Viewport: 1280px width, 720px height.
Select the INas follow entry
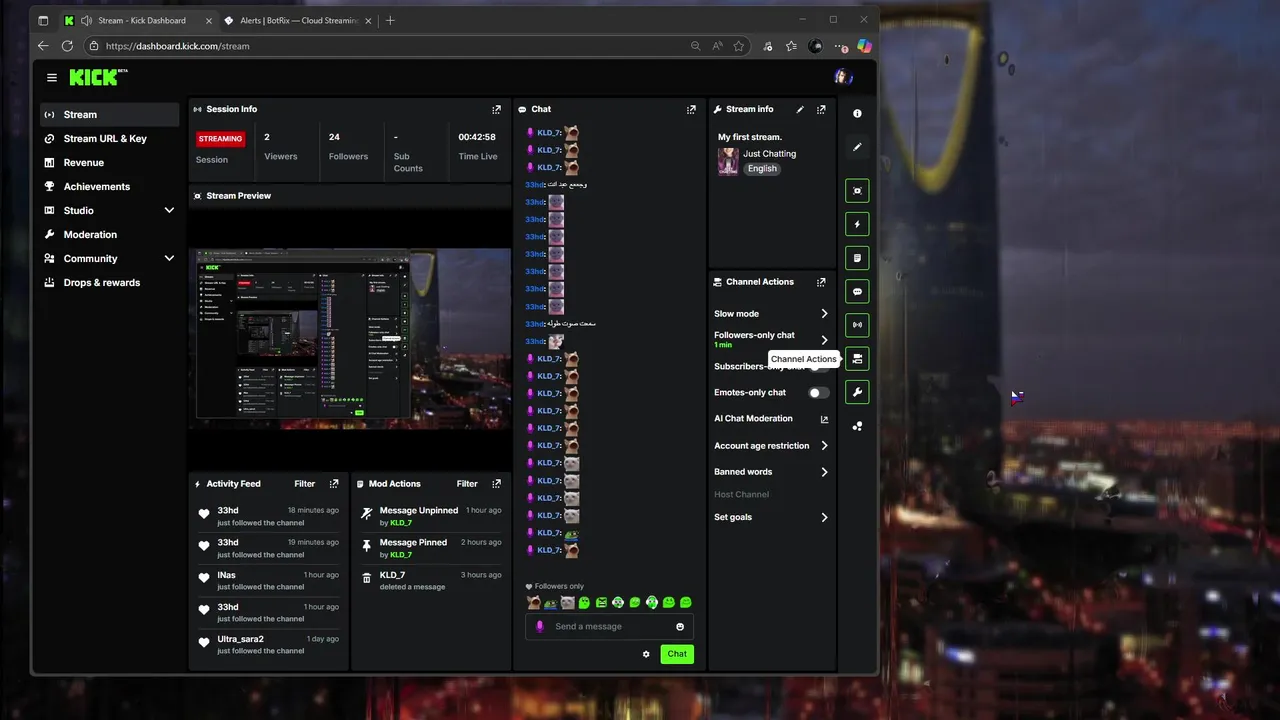pos(268,581)
